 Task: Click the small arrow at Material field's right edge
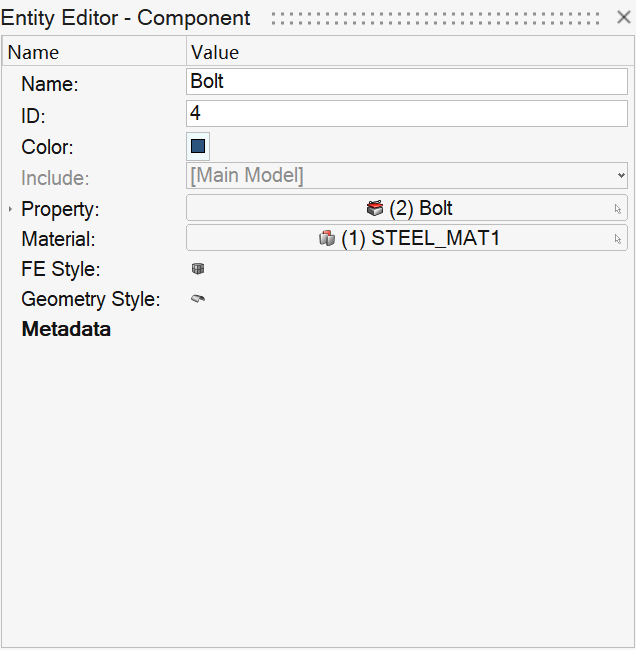tap(618, 239)
